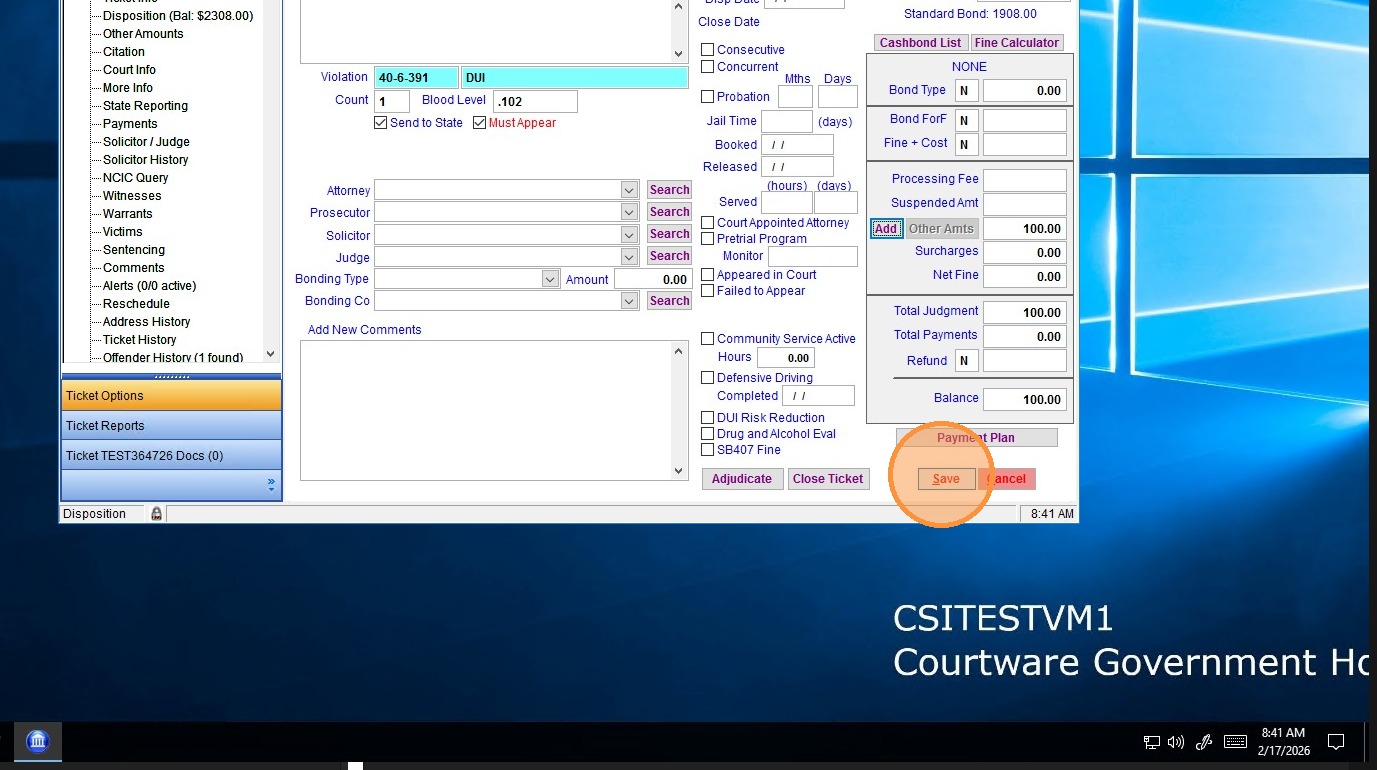This screenshot has height=770, width=1377.
Task: Toggle the Concurrent checkbox
Action: tap(708, 67)
